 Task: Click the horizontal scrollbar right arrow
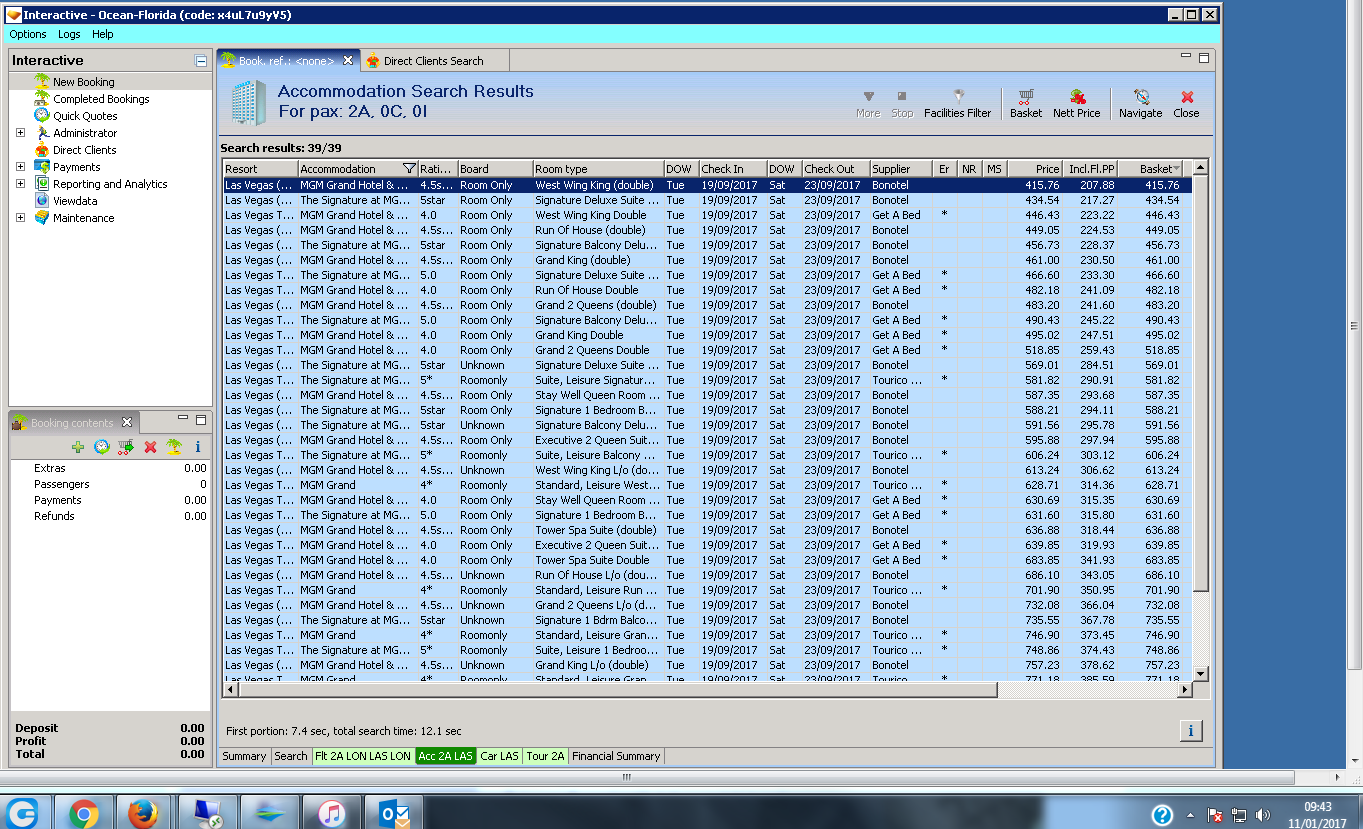1185,690
